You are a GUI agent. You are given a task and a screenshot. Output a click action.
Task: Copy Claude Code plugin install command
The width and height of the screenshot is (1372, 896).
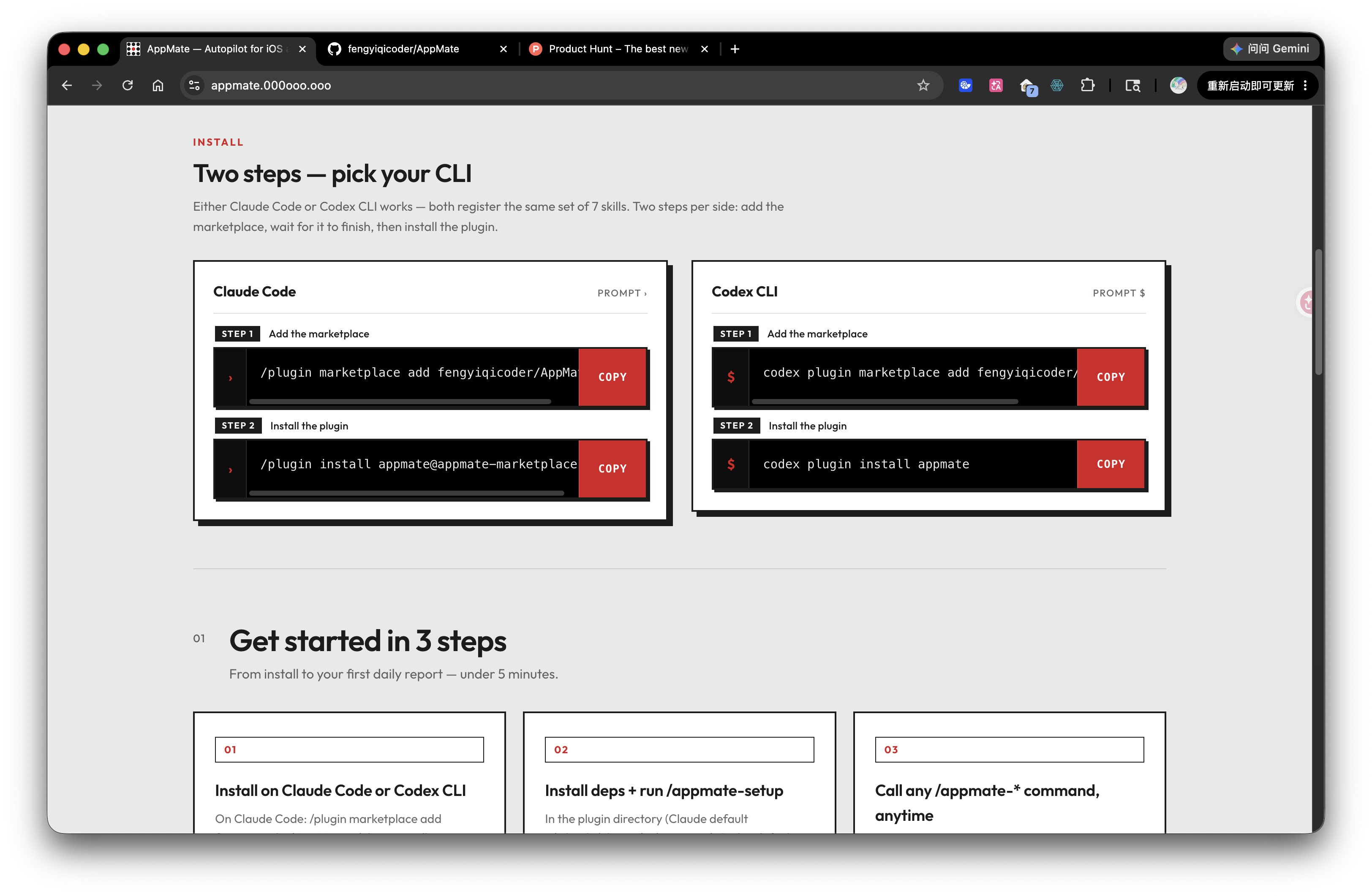click(612, 468)
